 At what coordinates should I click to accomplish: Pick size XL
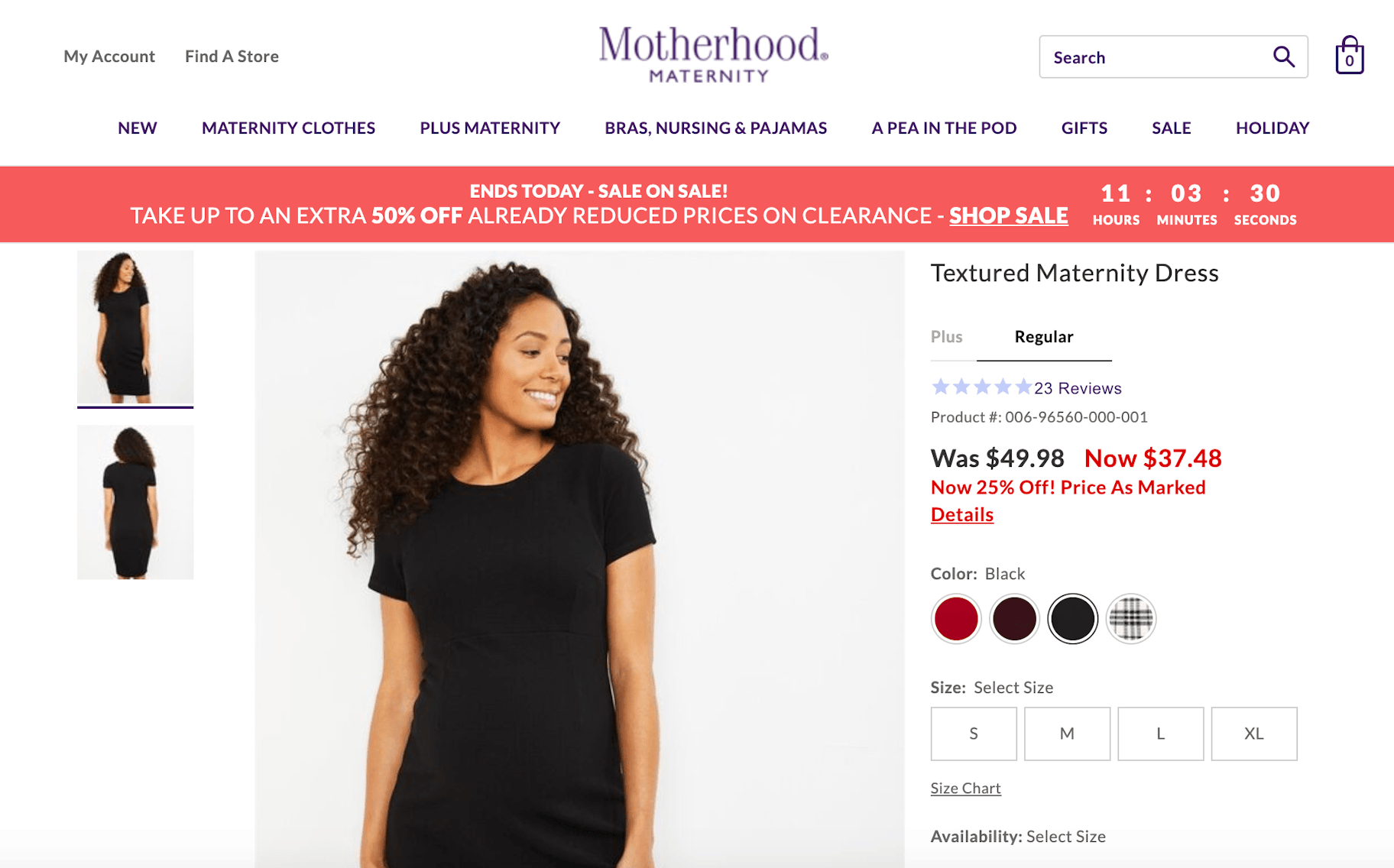pos(1253,734)
